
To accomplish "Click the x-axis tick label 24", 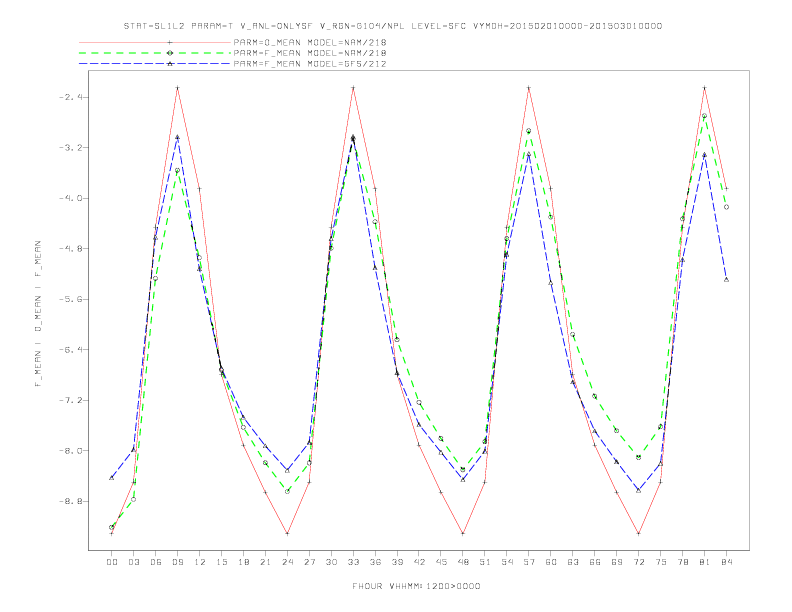I will [x=287, y=562].
